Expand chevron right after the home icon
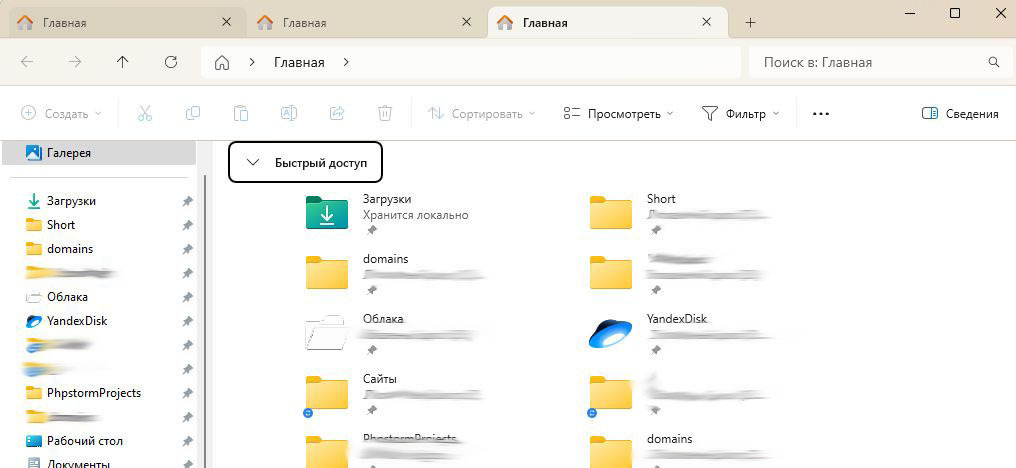 [252, 63]
